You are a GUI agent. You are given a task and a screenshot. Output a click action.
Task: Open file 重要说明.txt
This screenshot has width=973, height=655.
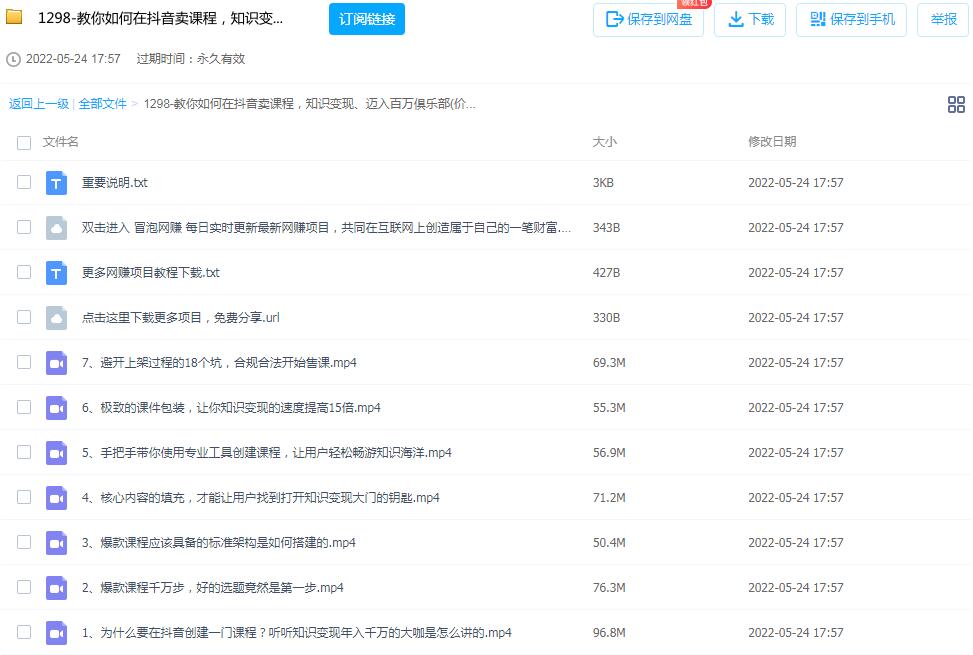(x=115, y=183)
